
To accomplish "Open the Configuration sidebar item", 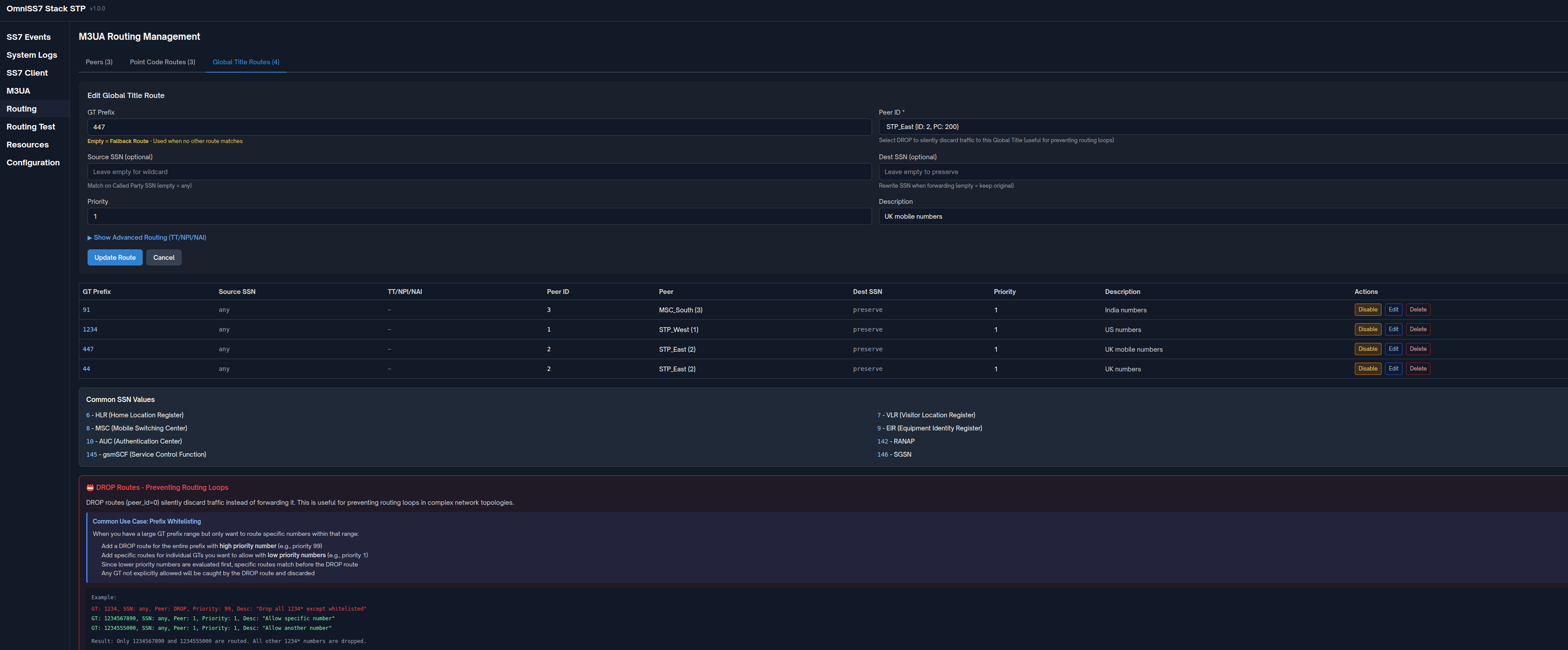I will (x=33, y=162).
